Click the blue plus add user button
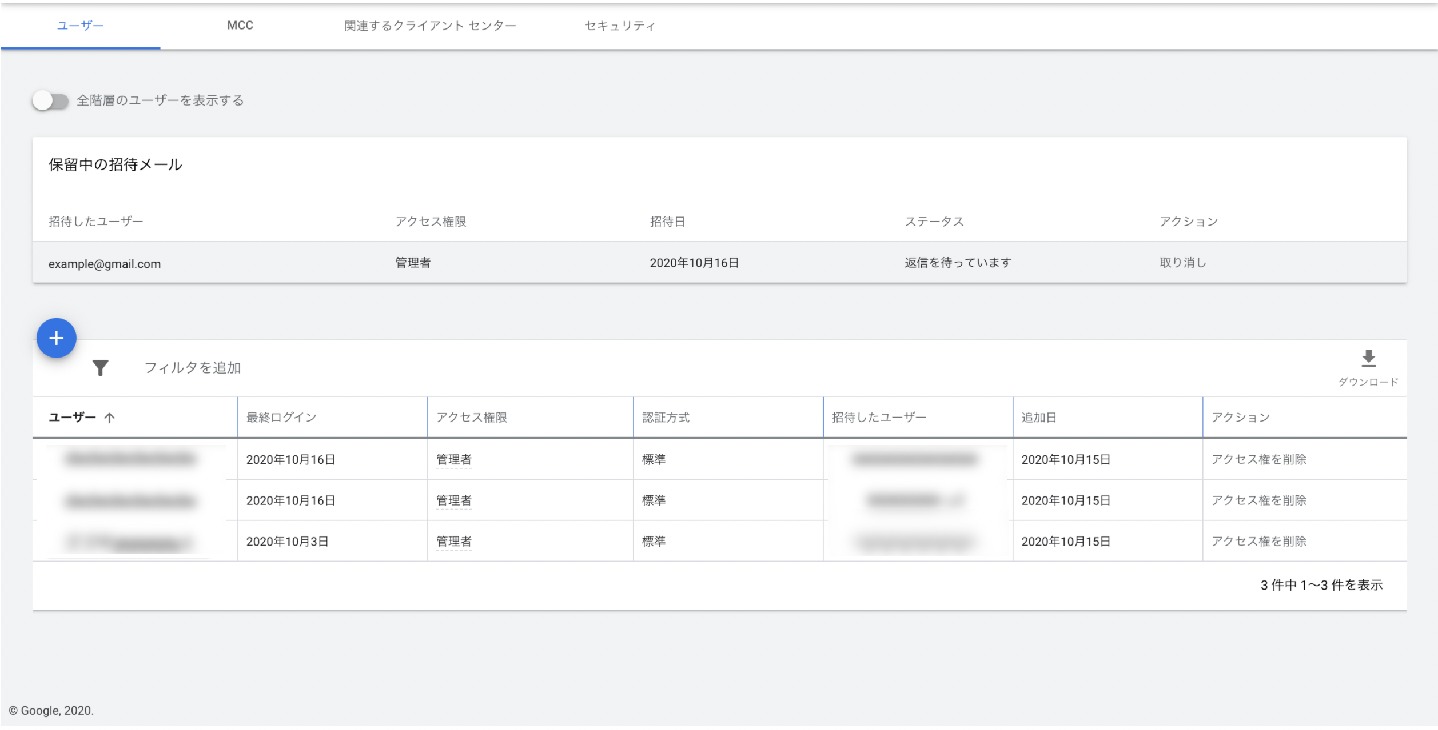1438x730 pixels. click(56, 339)
